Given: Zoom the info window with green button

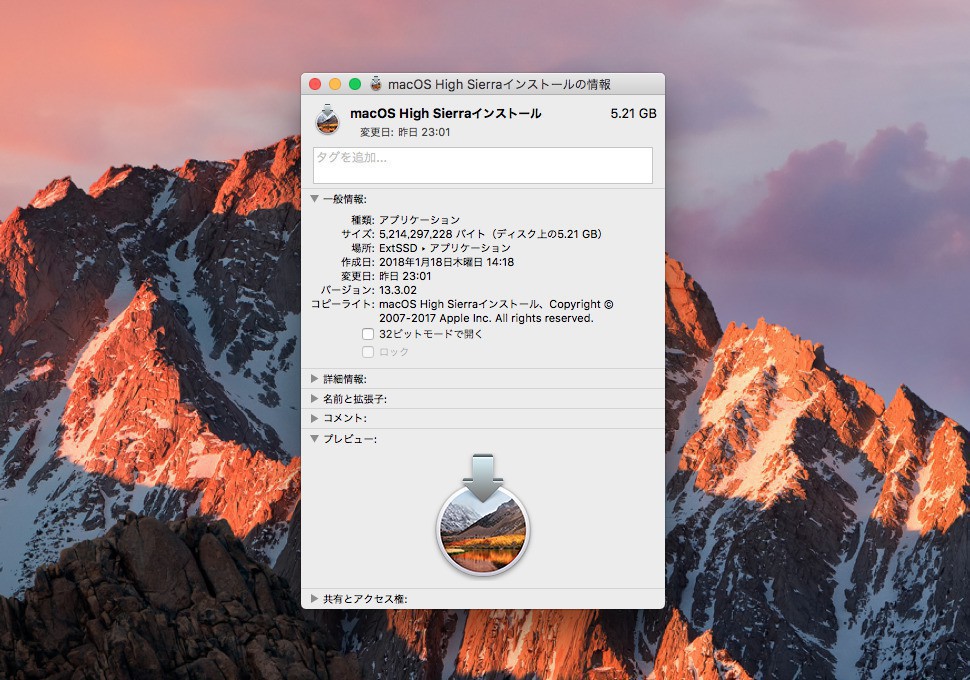Looking at the screenshot, I should pyautogui.click(x=355, y=84).
